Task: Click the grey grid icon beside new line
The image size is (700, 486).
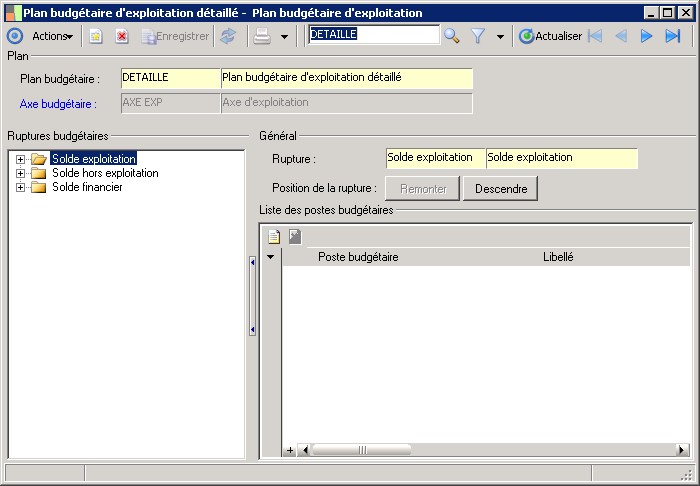Action: click(x=295, y=237)
